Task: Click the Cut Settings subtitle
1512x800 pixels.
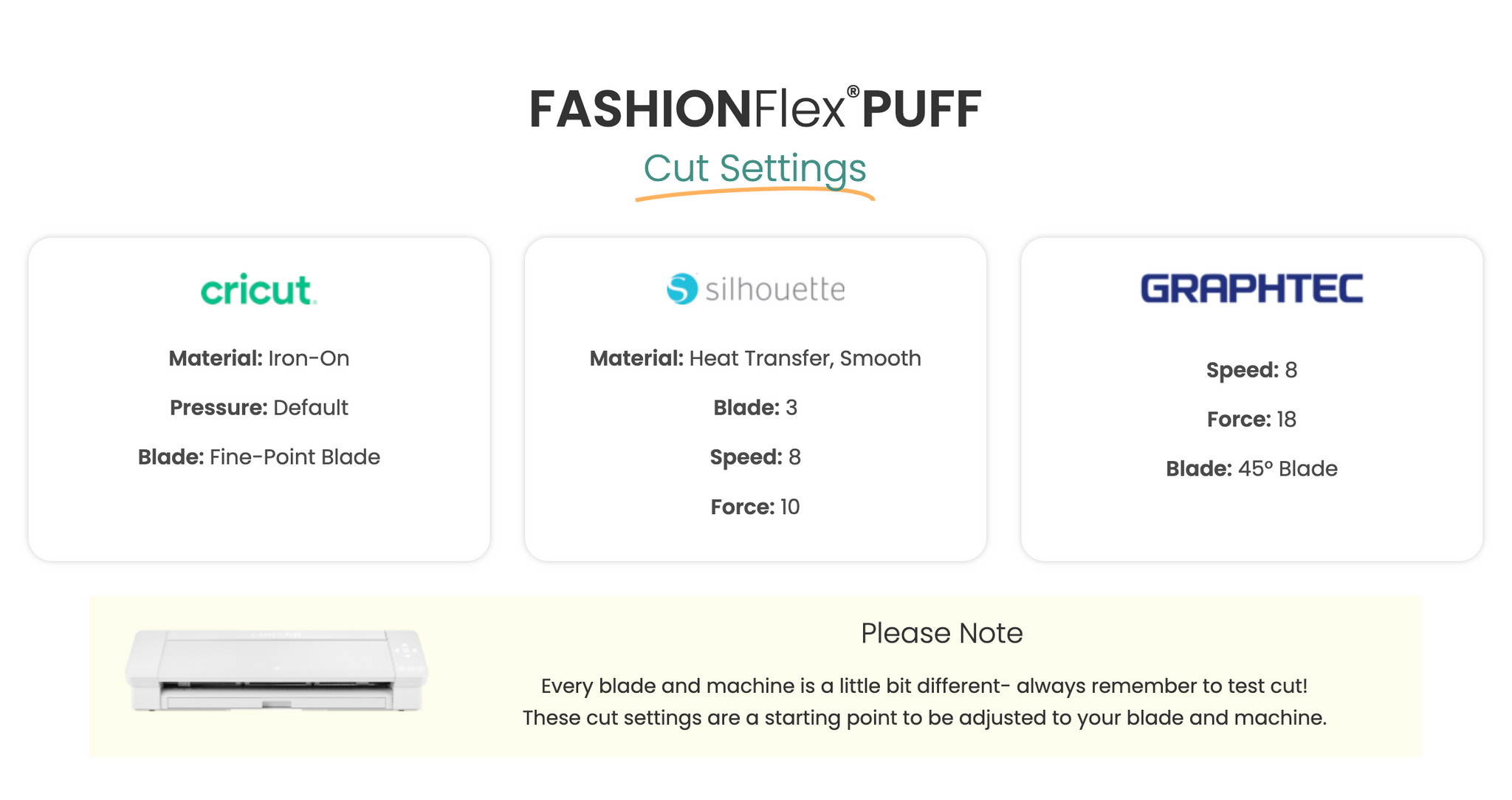Action: tap(755, 168)
